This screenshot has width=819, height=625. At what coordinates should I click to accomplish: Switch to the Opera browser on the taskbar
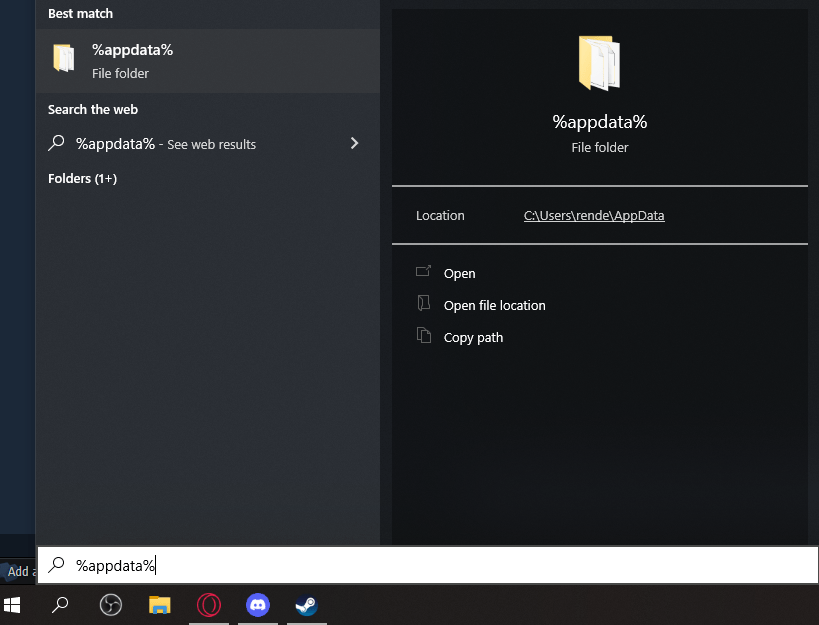coord(208,605)
